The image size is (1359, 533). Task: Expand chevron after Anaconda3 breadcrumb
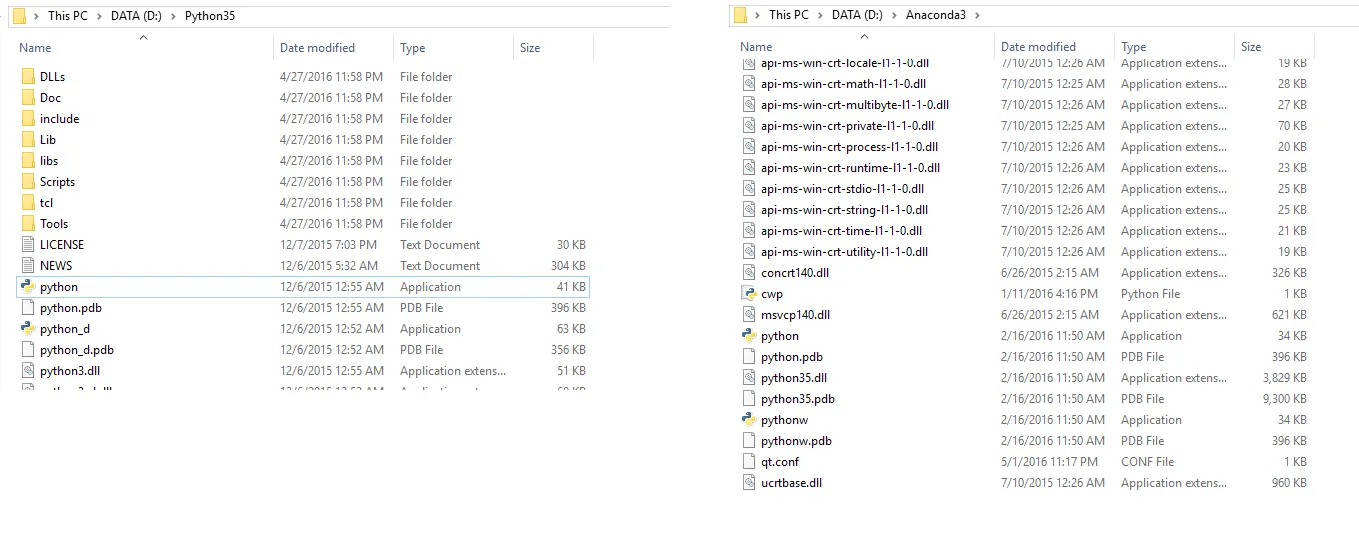pyautogui.click(x=977, y=15)
